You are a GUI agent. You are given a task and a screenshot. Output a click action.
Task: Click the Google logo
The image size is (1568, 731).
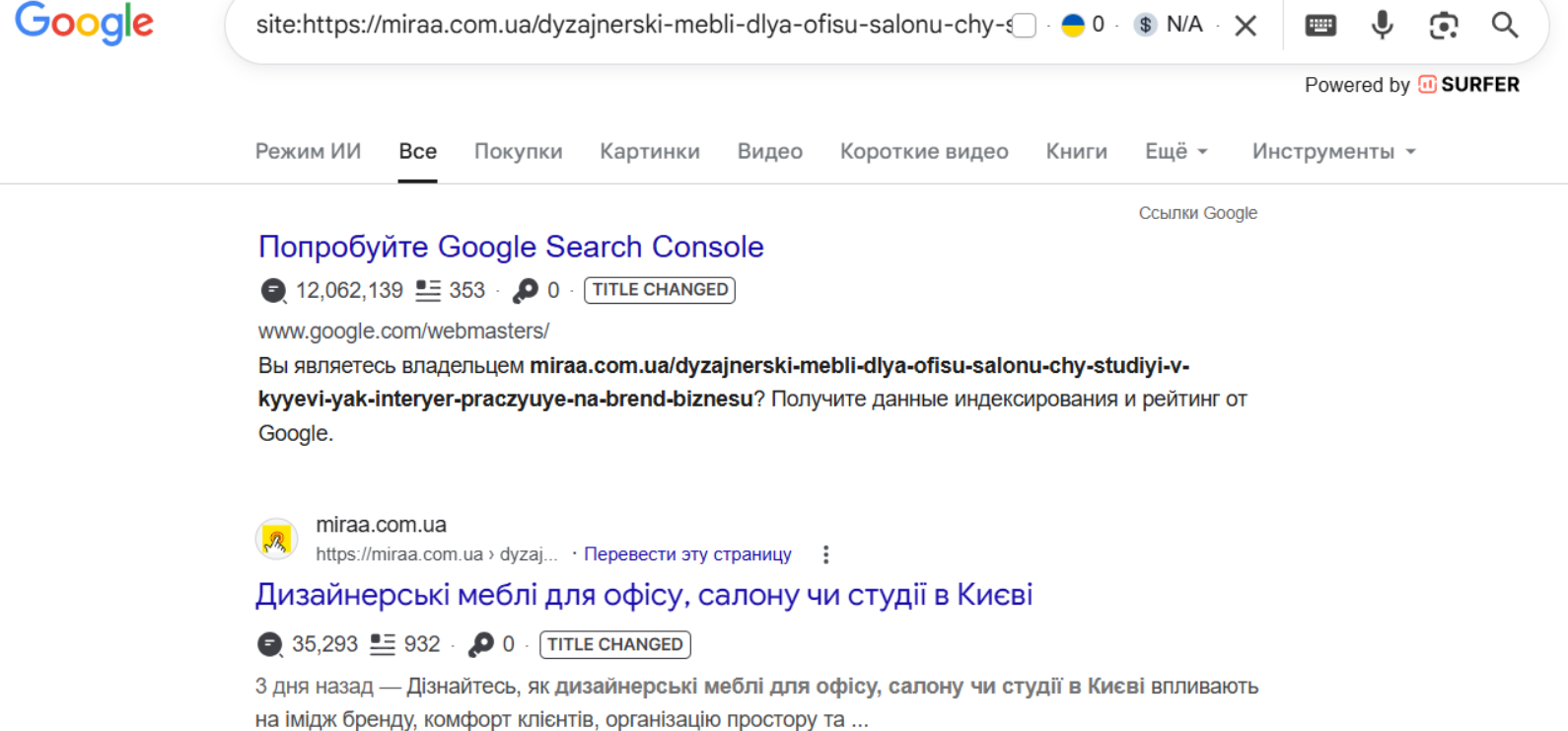[x=84, y=23]
